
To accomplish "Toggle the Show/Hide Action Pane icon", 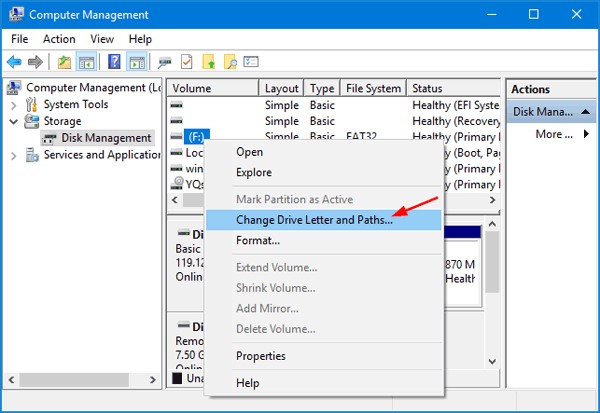I will pyautogui.click(x=135, y=62).
